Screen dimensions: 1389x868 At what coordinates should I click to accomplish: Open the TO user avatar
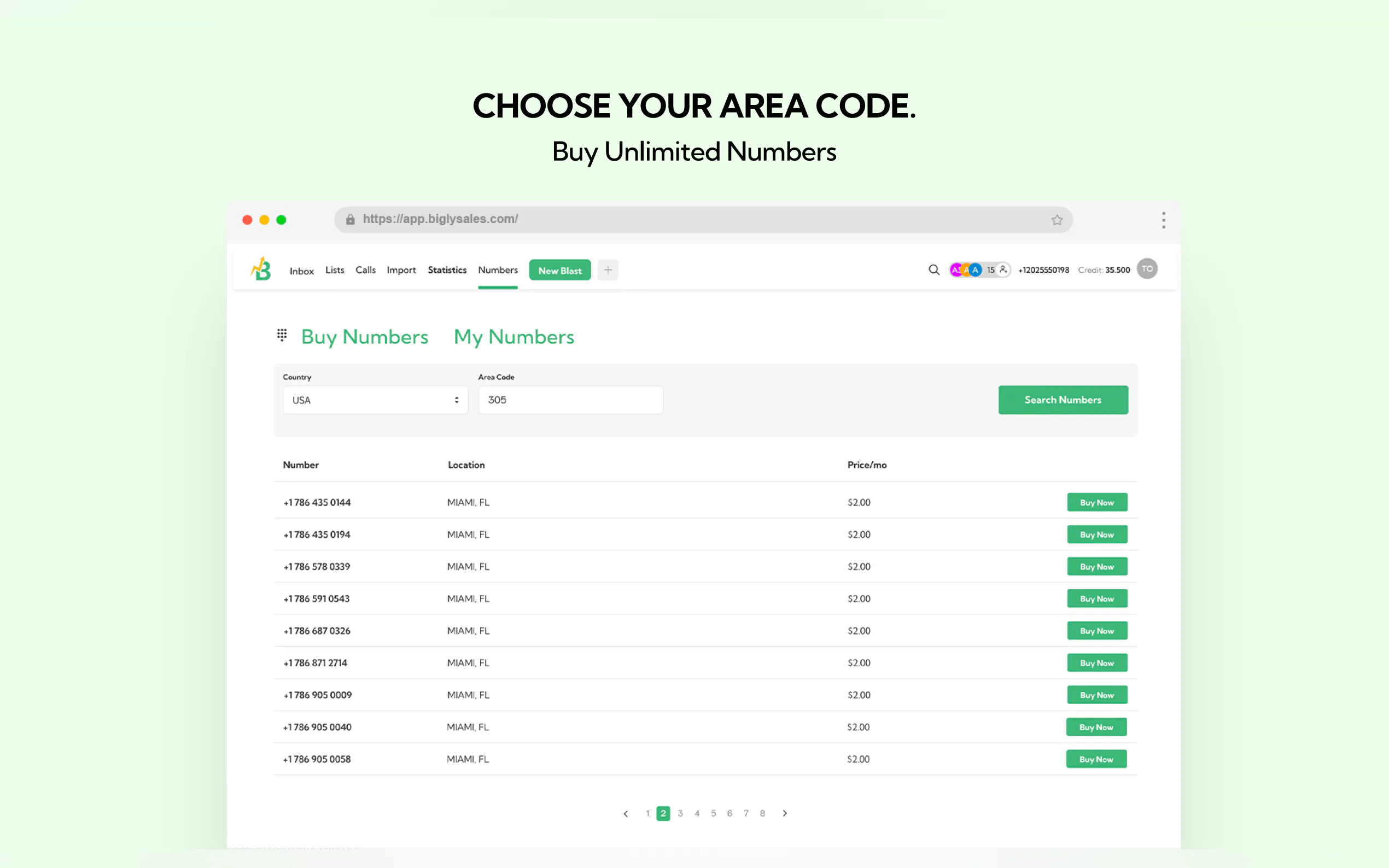[1147, 269]
